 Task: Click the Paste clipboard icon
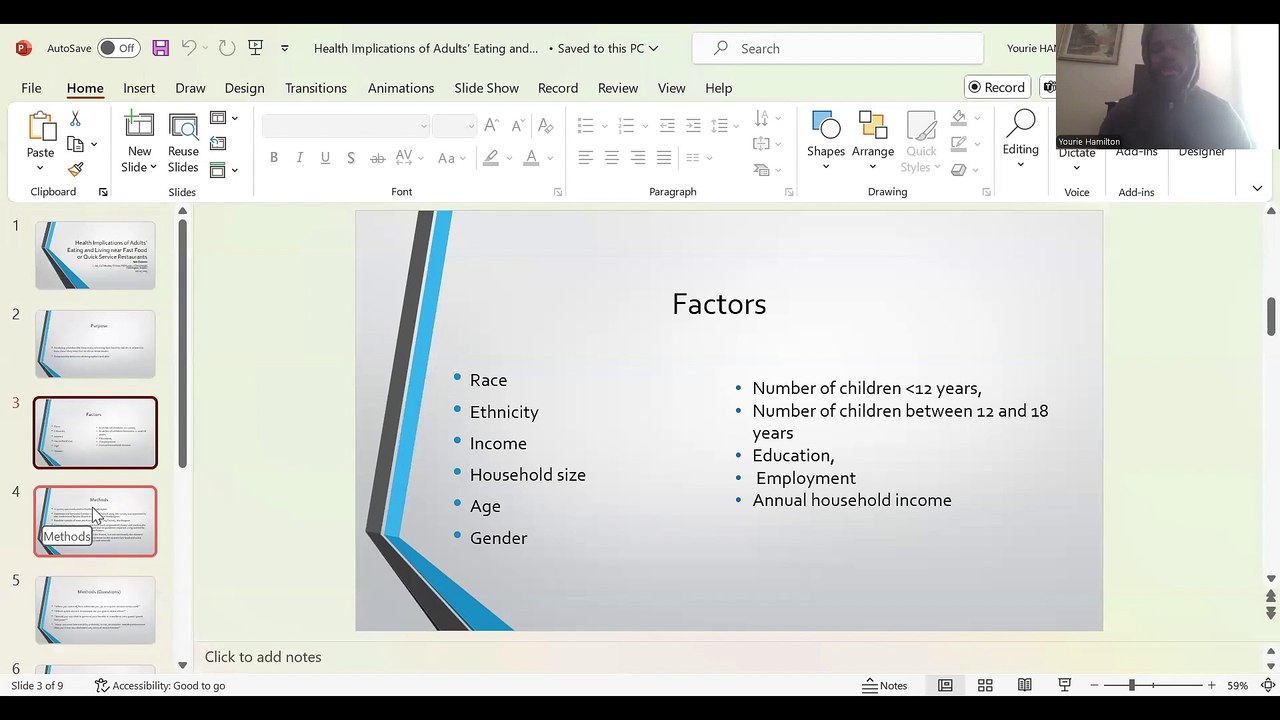click(40, 127)
